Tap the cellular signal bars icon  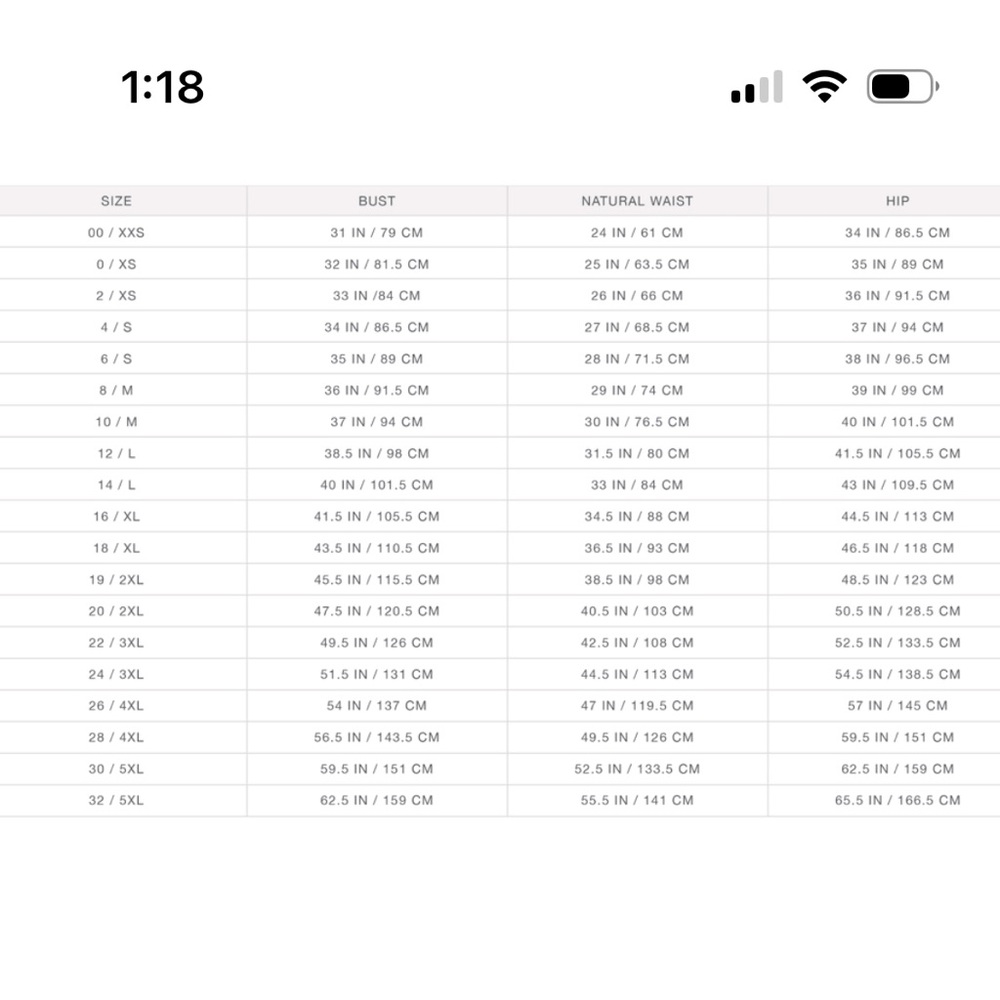756,86
